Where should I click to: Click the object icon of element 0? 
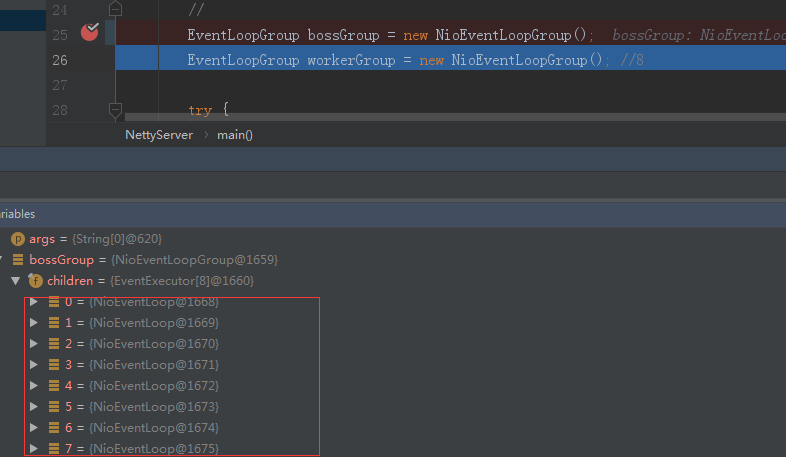pos(54,302)
